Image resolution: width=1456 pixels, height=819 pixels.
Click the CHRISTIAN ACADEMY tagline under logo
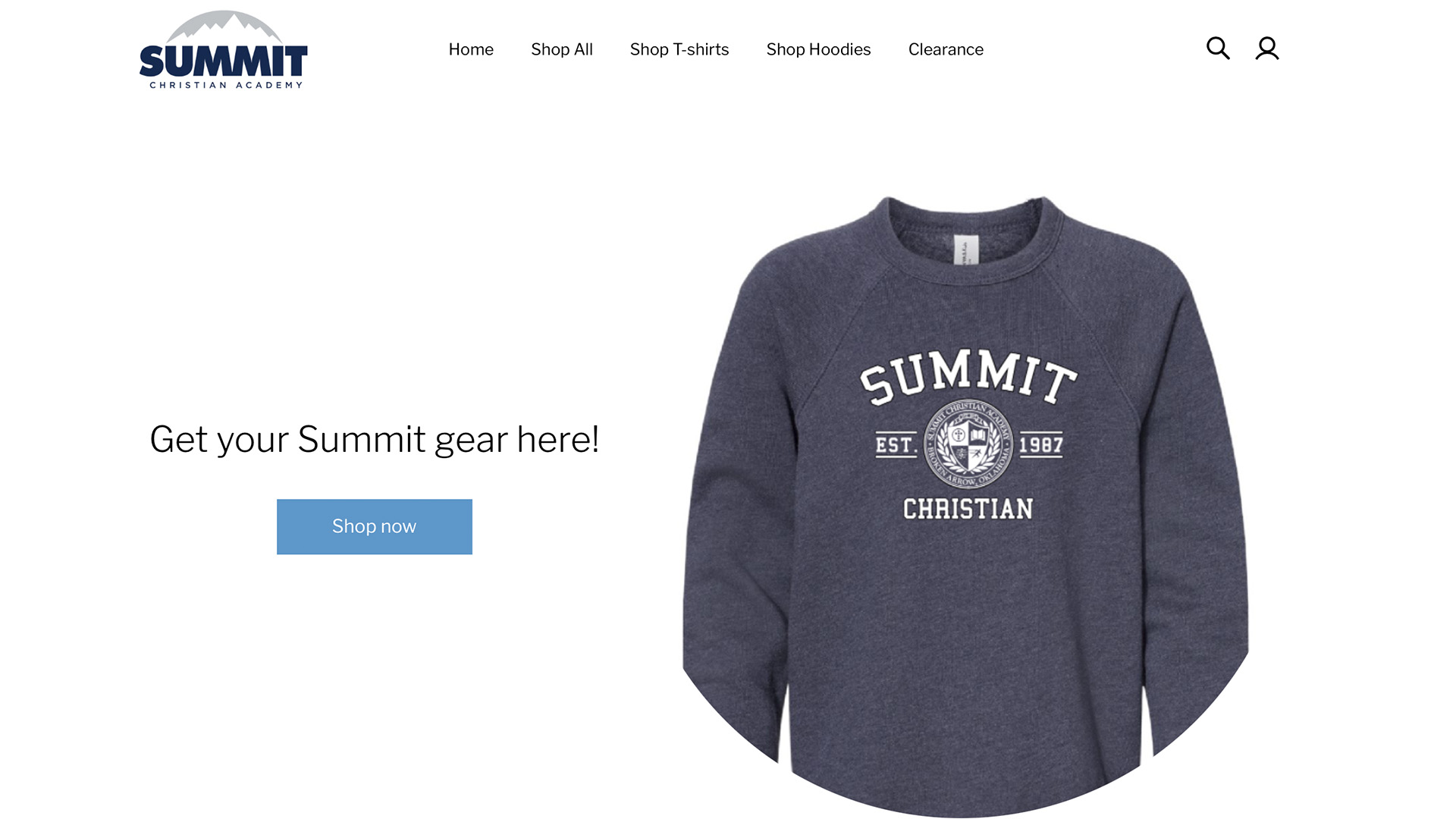226,85
